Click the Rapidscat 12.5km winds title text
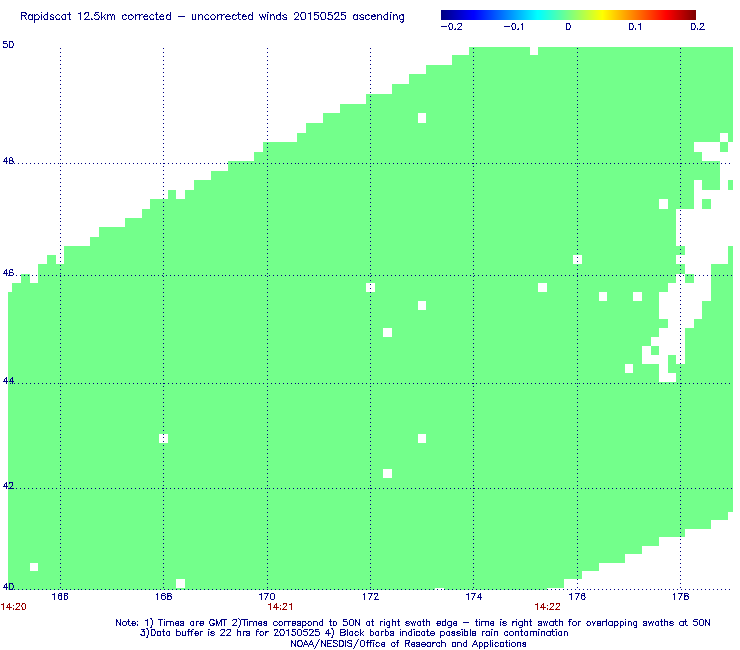The height and width of the screenshot is (650, 740). click(x=212, y=17)
